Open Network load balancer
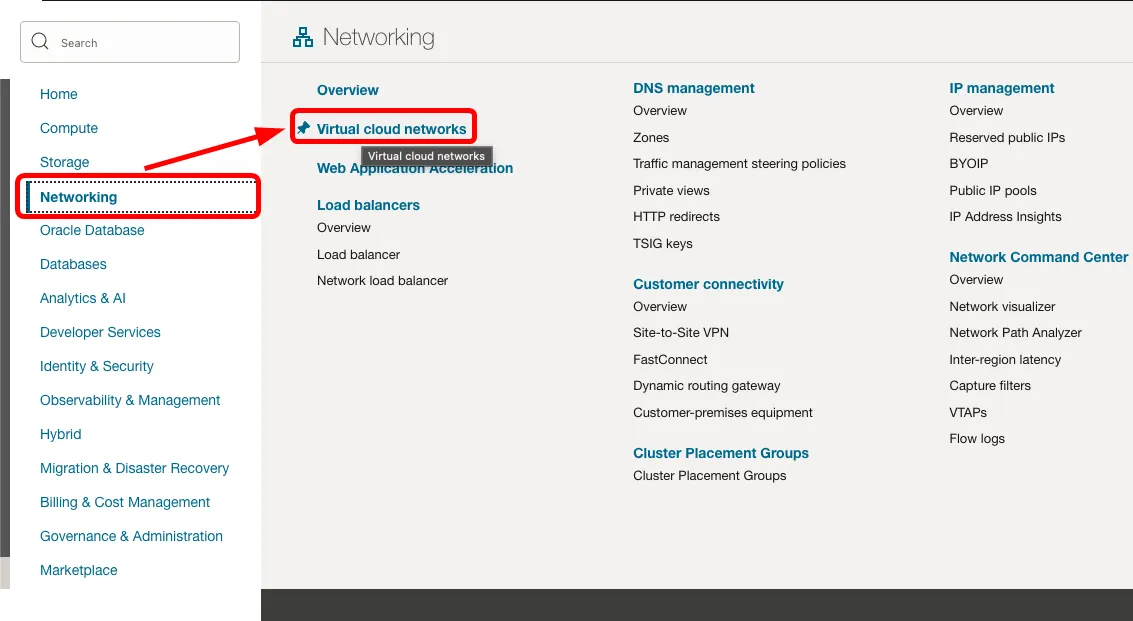Image resolution: width=1133 pixels, height=621 pixels. [382, 280]
